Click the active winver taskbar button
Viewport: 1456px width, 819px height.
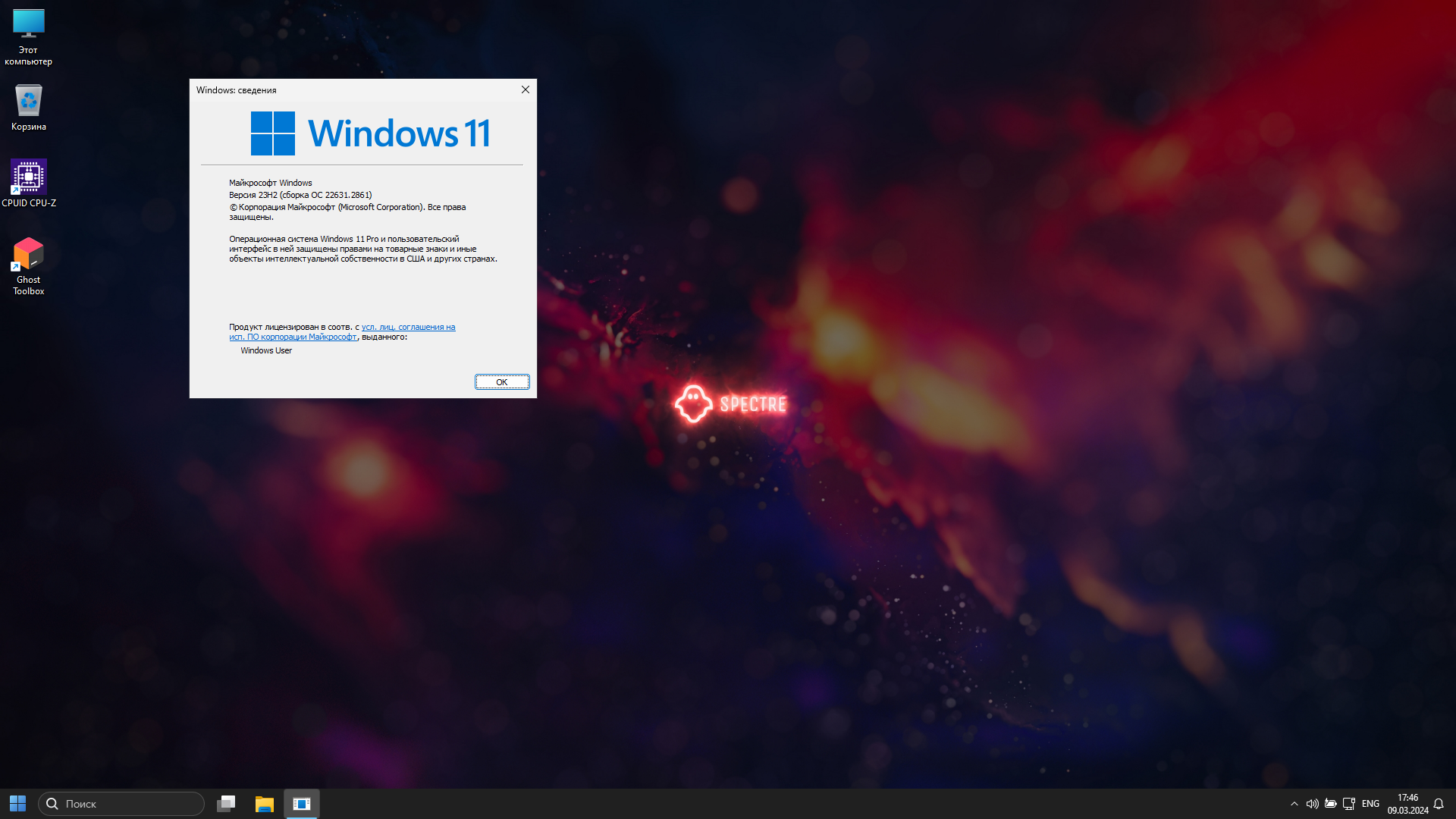click(x=302, y=804)
